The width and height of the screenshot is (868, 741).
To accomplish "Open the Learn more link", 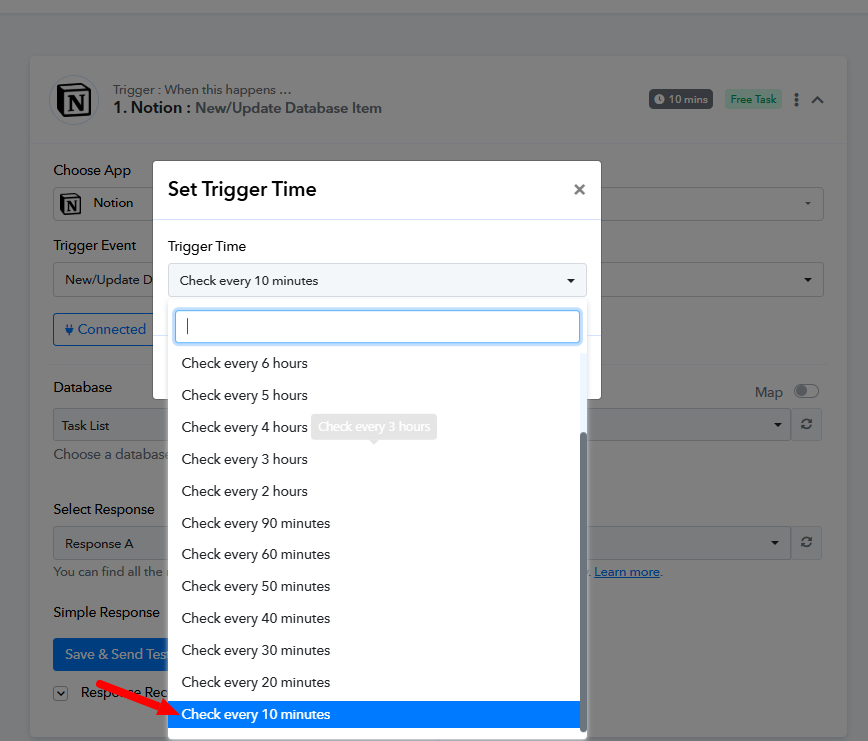I will click(x=627, y=572).
